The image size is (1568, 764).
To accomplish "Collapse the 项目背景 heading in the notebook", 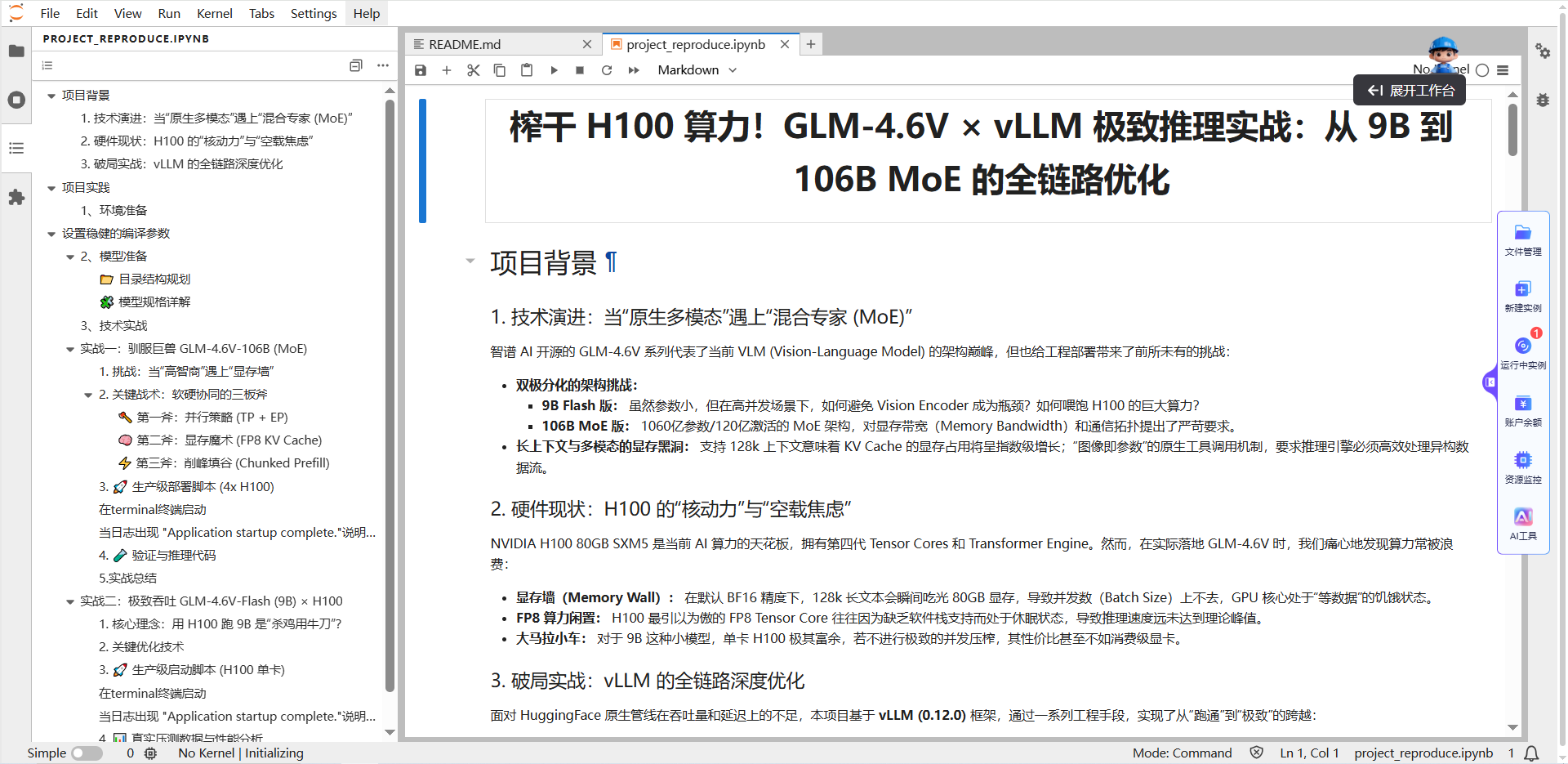I will tap(470, 261).
